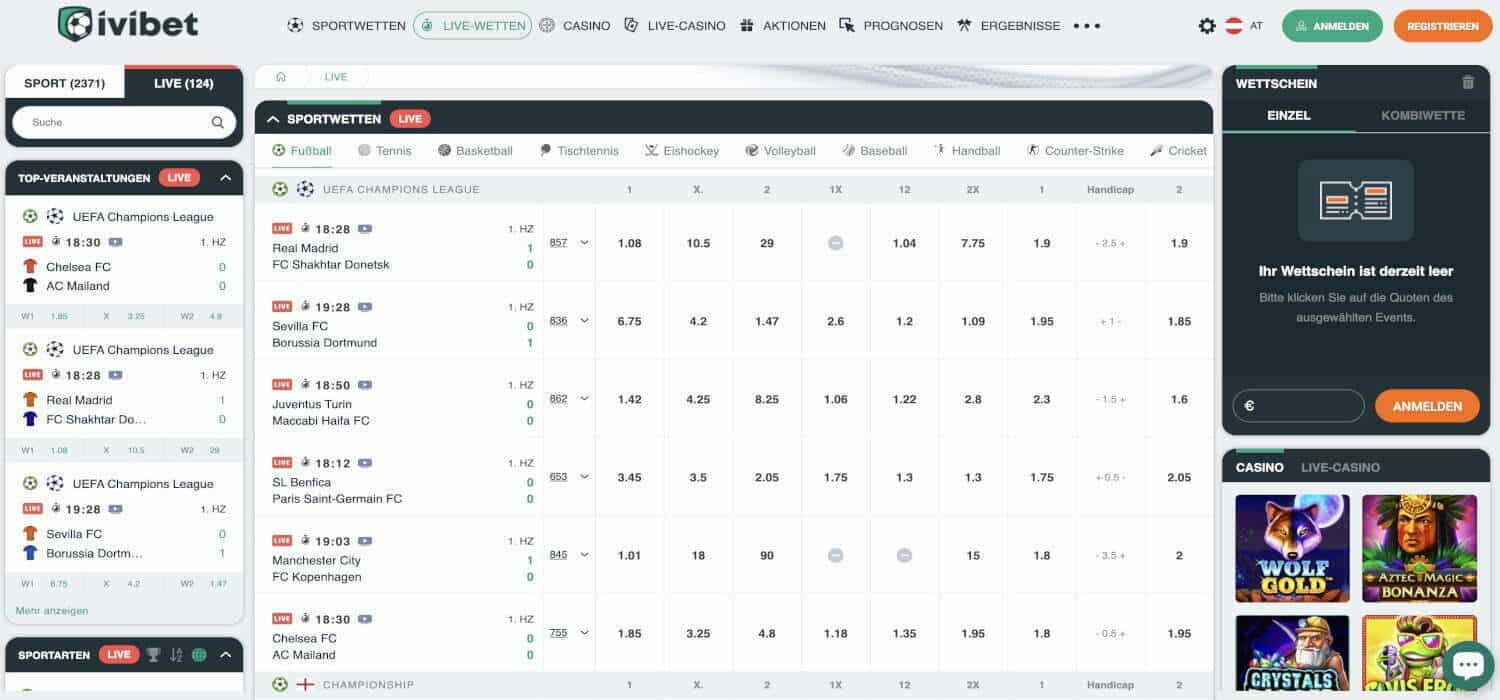Select the Tischtennis sport tab
The height and width of the screenshot is (700, 1500).
click(x=579, y=151)
